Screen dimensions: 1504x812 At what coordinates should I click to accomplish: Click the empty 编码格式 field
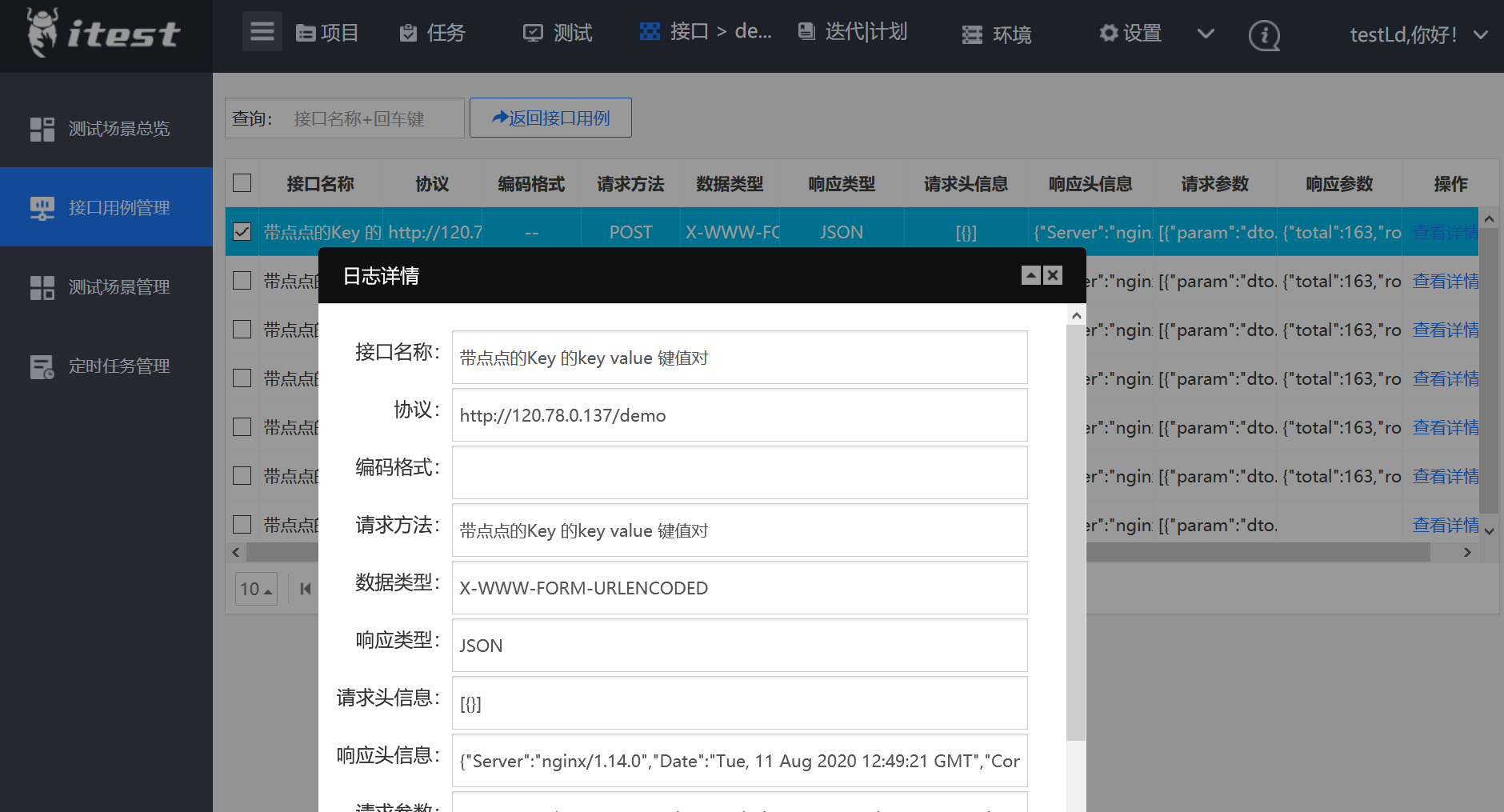739,473
